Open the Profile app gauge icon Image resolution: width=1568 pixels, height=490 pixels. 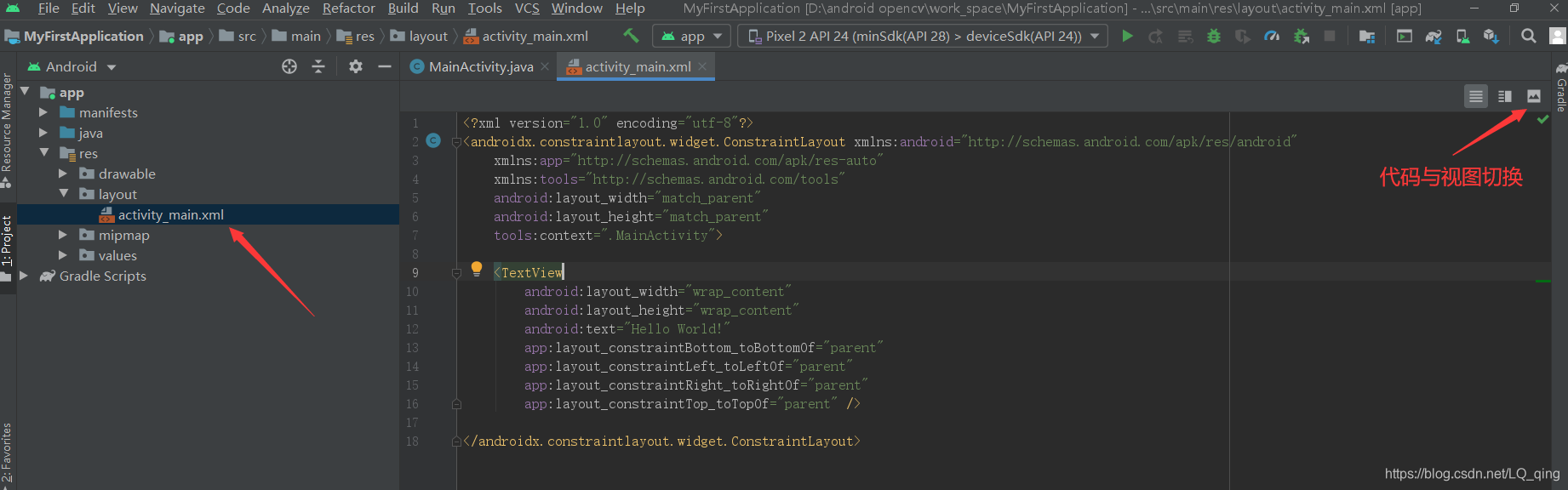point(1272,36)
